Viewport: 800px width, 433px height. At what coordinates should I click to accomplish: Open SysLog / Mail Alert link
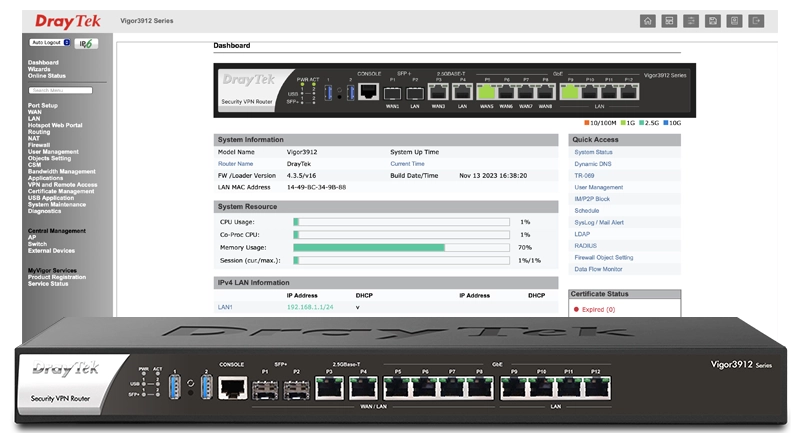coord(599,223)
